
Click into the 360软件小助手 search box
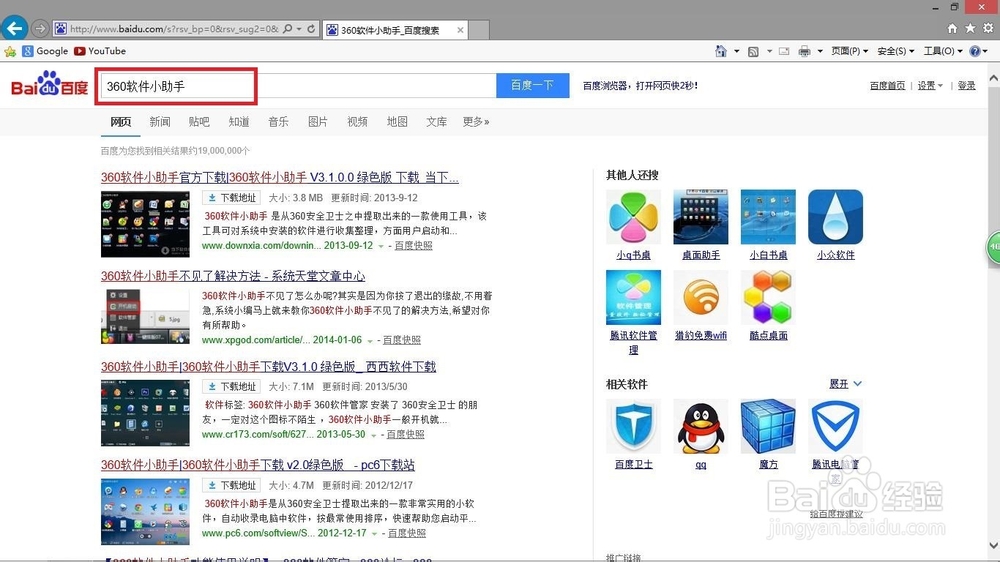(298, 85)
